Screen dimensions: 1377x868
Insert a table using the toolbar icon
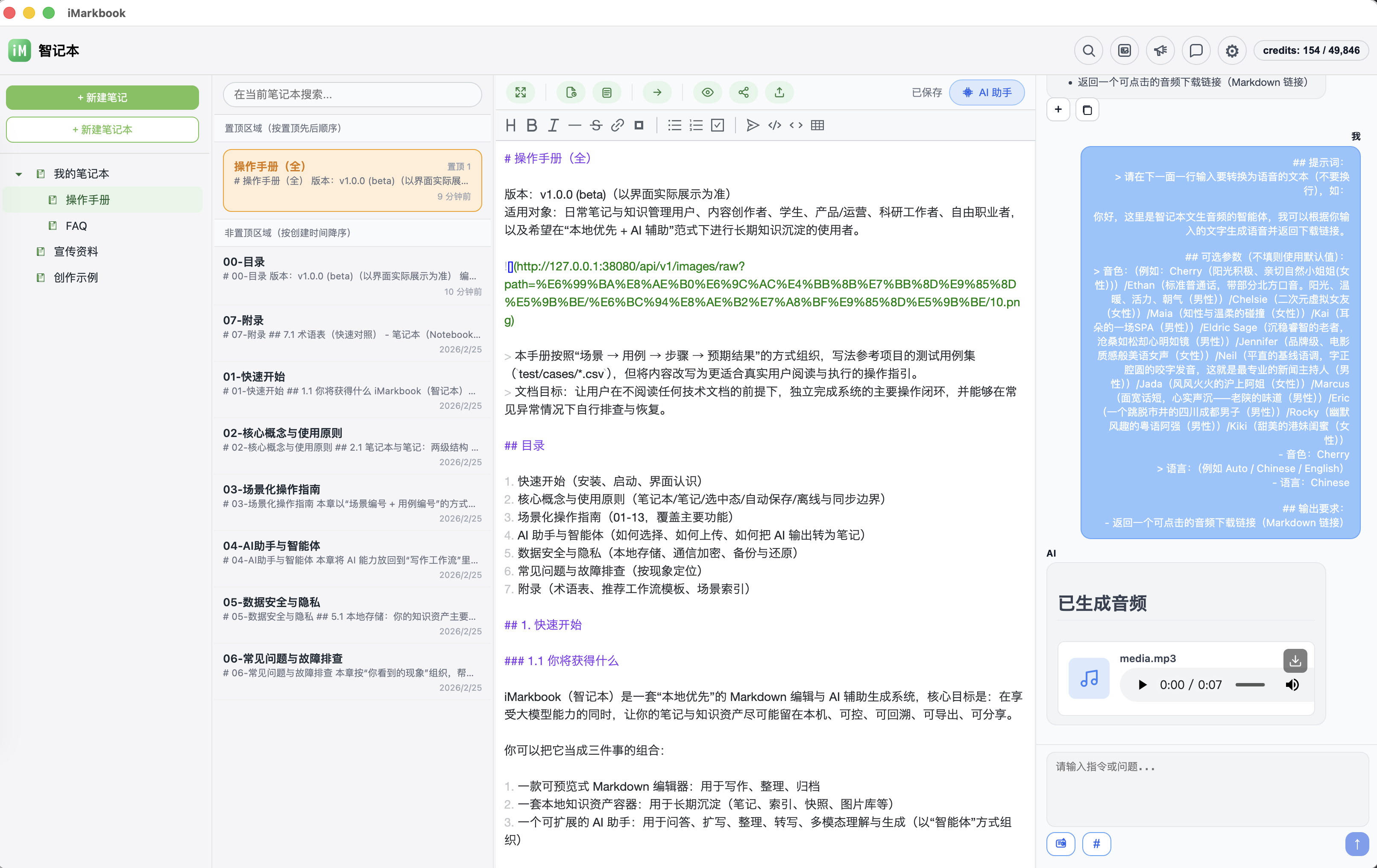click(817, 125)
